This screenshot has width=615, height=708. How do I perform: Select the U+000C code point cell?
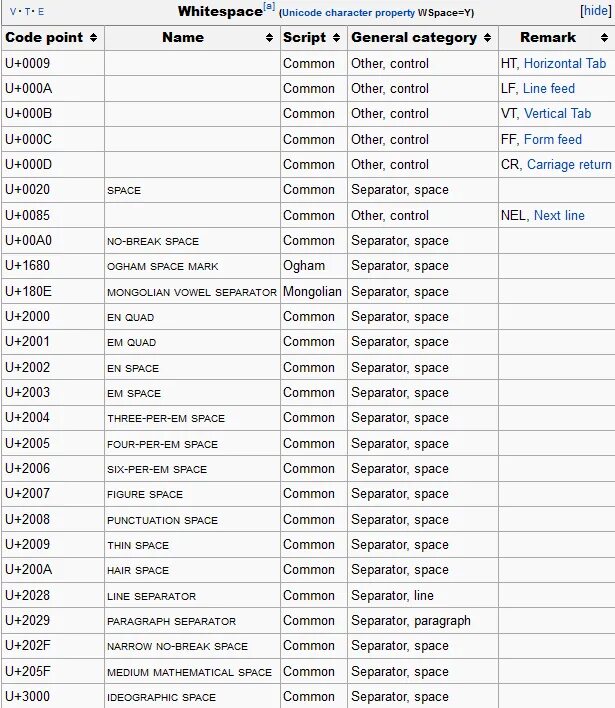click(53, 139)
